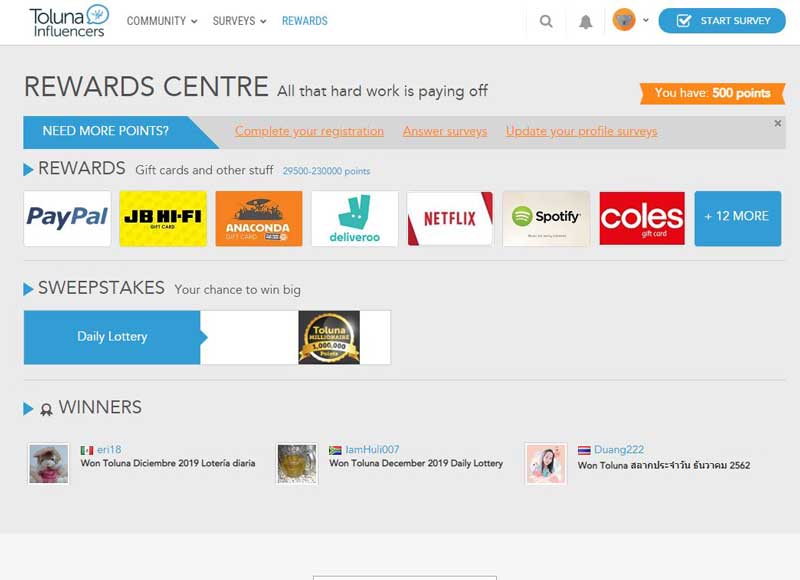This screenshot has height=580, width=800.
Task: Pick the Netflix reward tile
Action: 450,218
